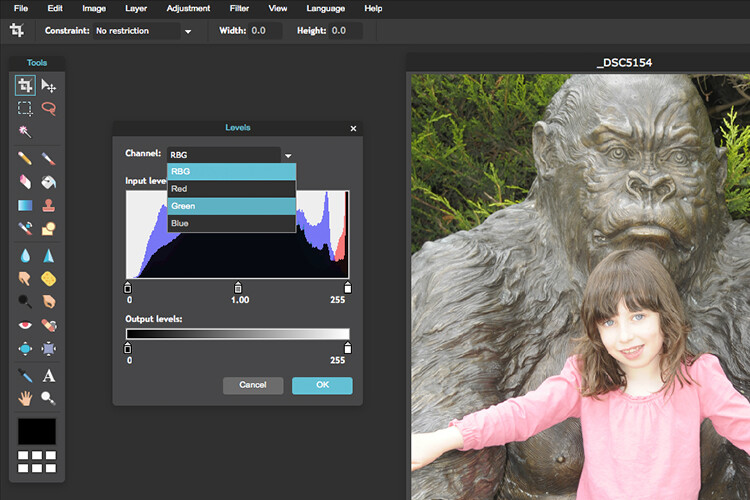Open the Constraint dropdown arrow

pyautogui.click(x=188, y=32)
